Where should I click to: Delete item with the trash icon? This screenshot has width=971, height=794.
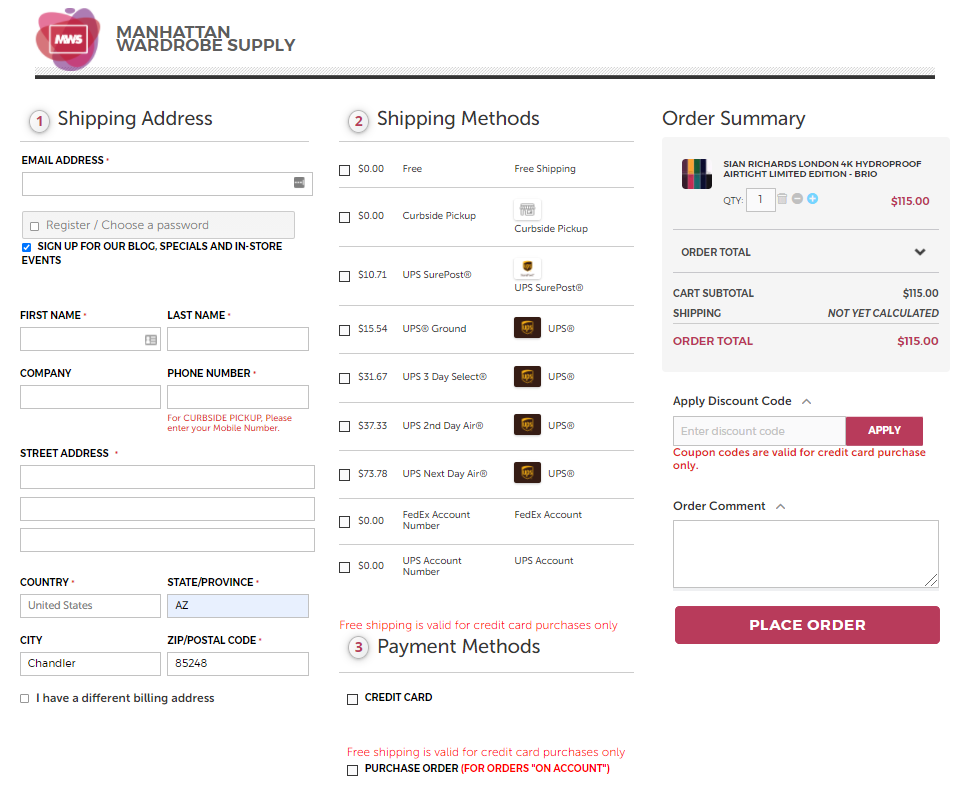point(782,199)
